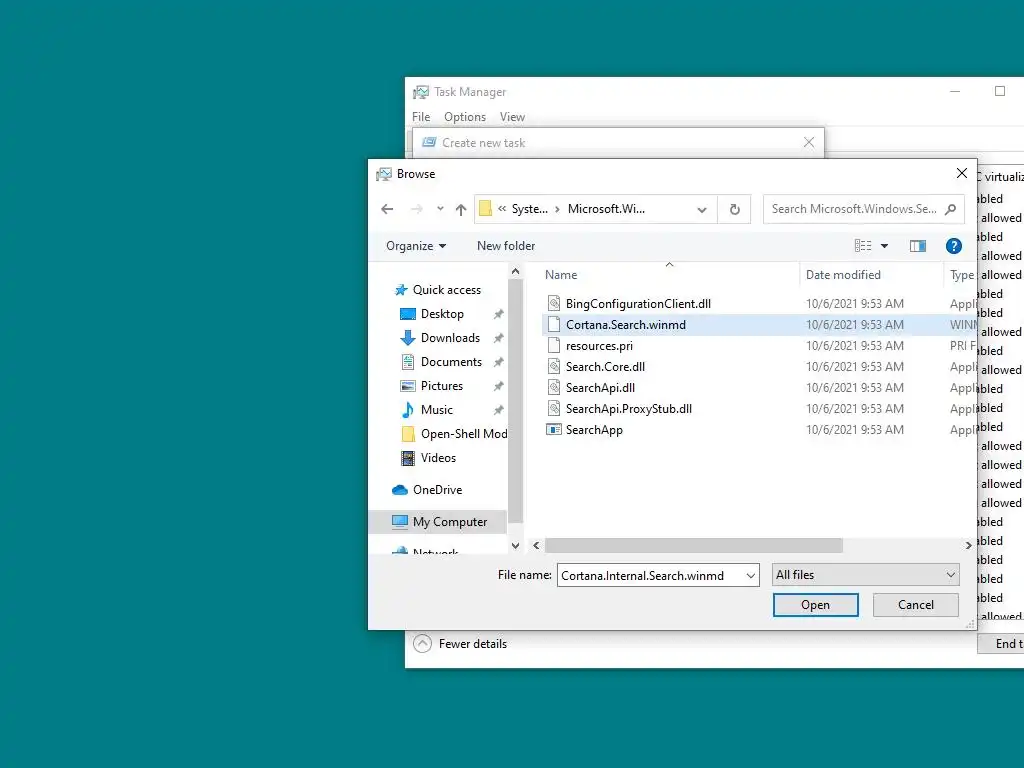This screenshot has height=768, width=1024.
Task: Click the pin icon beside Downloads
Action: pos(498,338)
